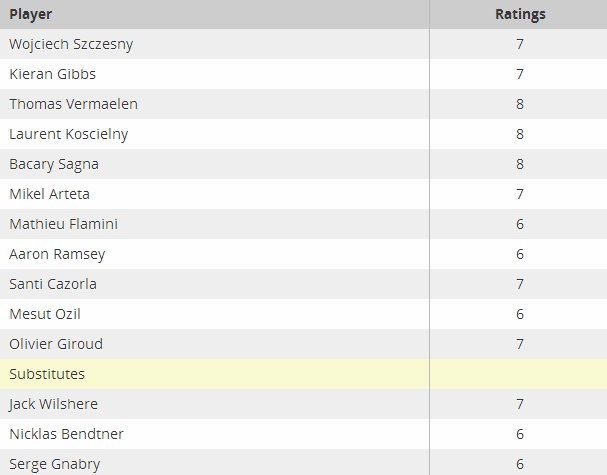Click Mesut Ozil's rating value
Viewport: 607px width, 475px height.
[520, 314]
